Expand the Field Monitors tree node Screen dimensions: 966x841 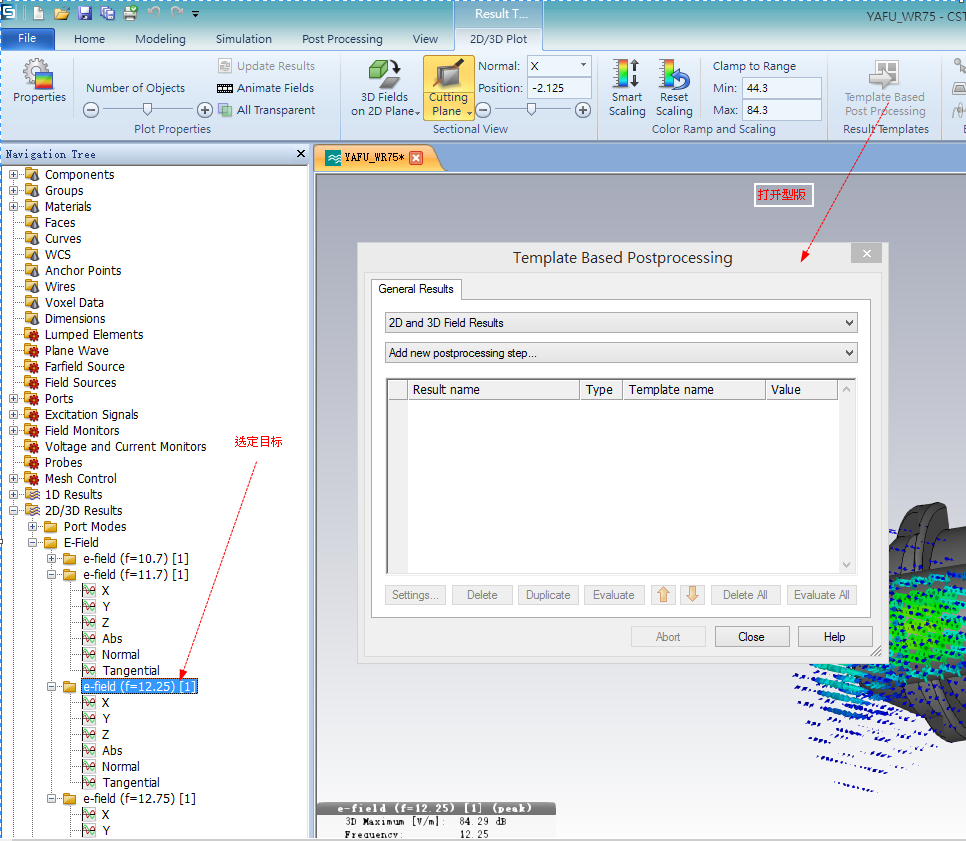(14, 431)
